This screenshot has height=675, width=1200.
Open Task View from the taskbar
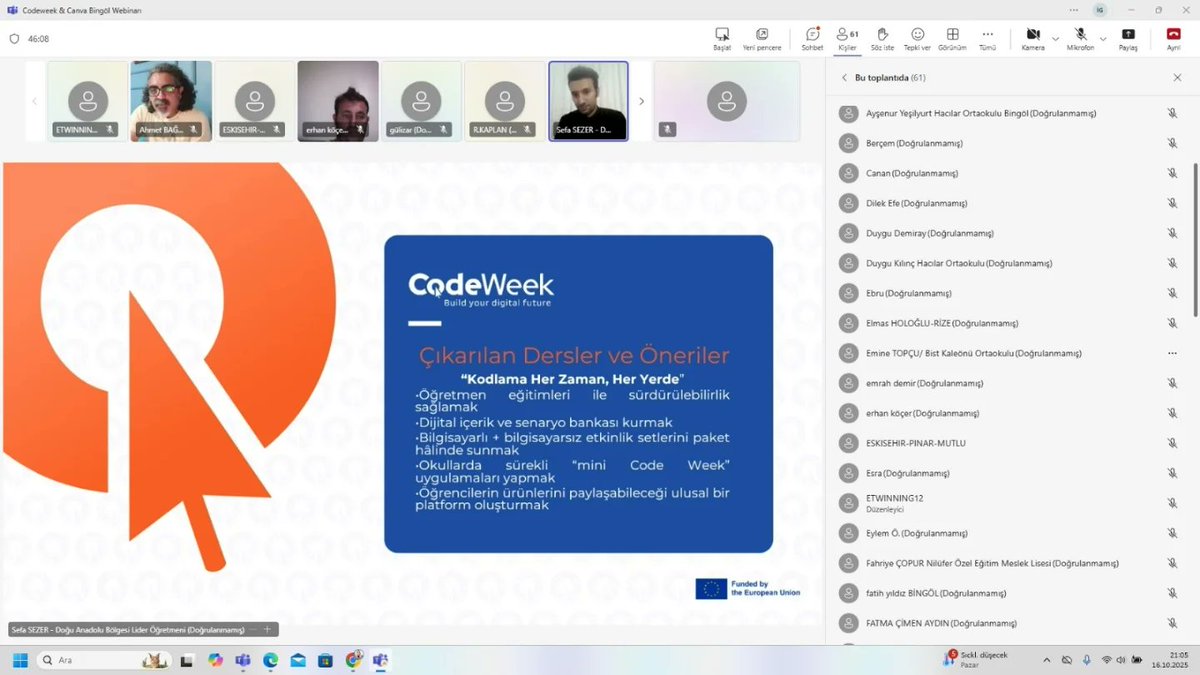(187, 660)
